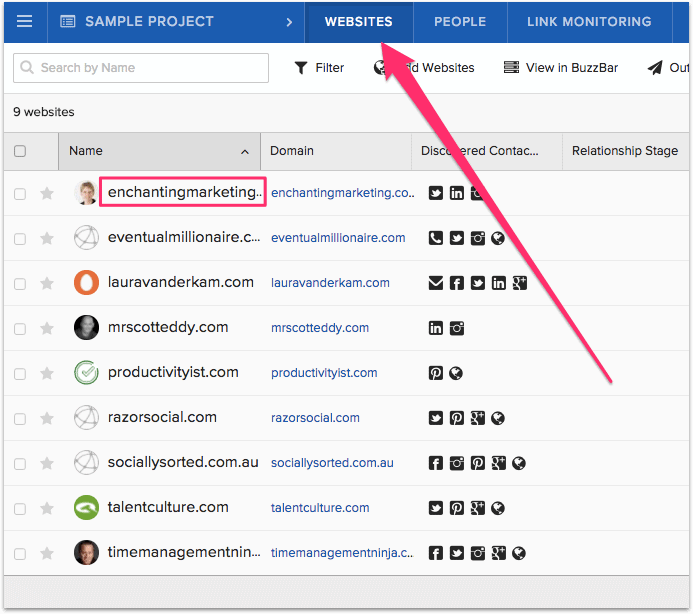Click the Sample Project list icon

pyautogui.click(x=68, y=21)
